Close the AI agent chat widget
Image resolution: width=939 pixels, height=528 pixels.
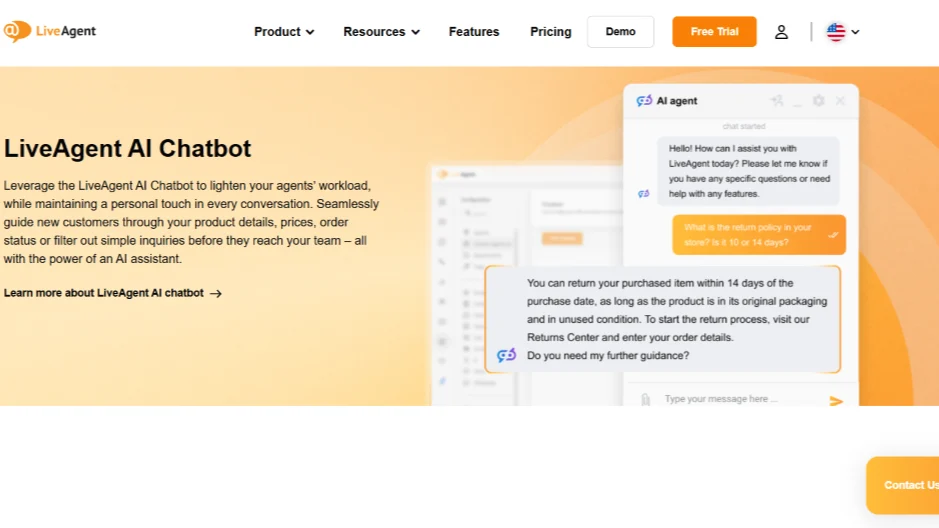point(840,101)
